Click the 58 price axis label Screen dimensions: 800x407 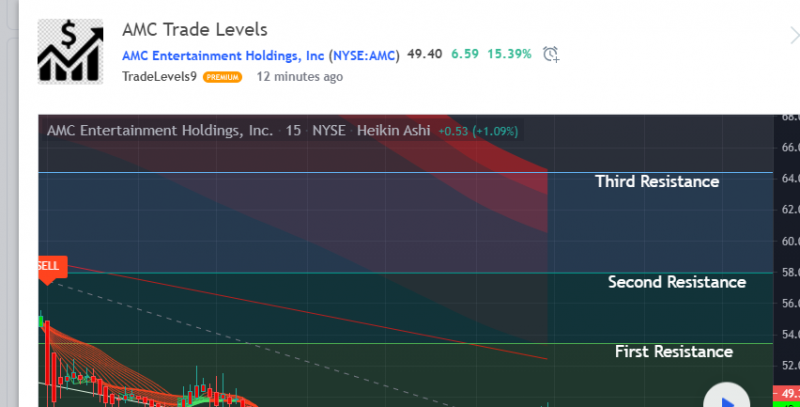tap(790, 272)
